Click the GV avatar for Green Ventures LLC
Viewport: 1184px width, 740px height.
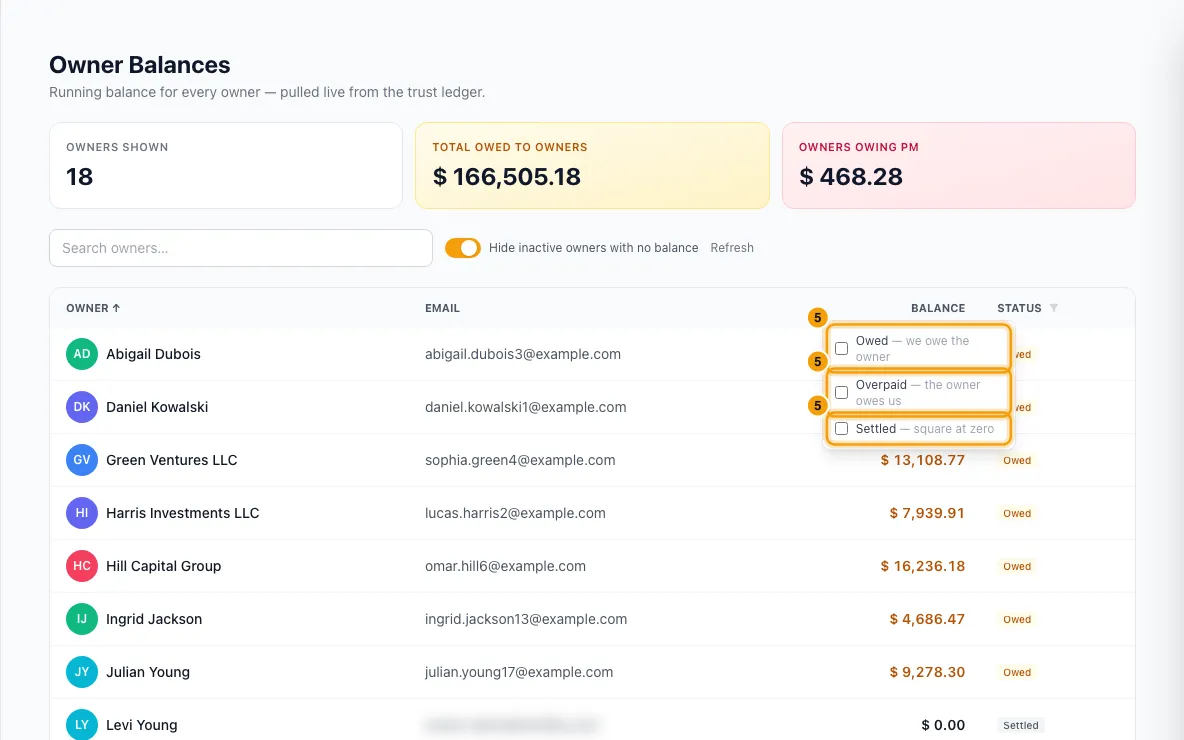(x=82, y=460)
